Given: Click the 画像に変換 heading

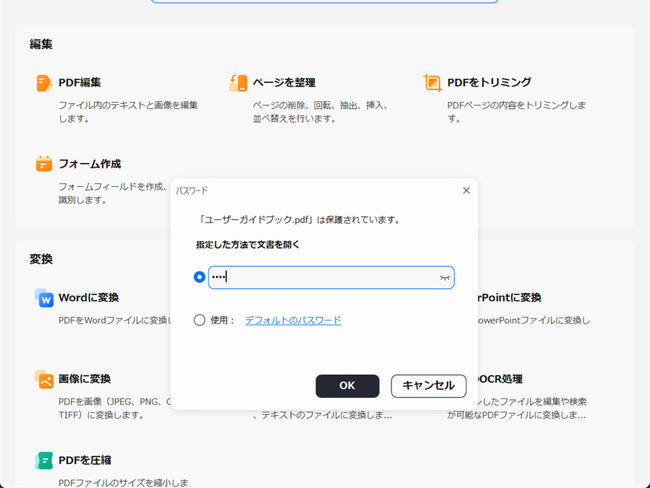Looking at the screenshot, I should pyautogui.click(x=85, y=379).
